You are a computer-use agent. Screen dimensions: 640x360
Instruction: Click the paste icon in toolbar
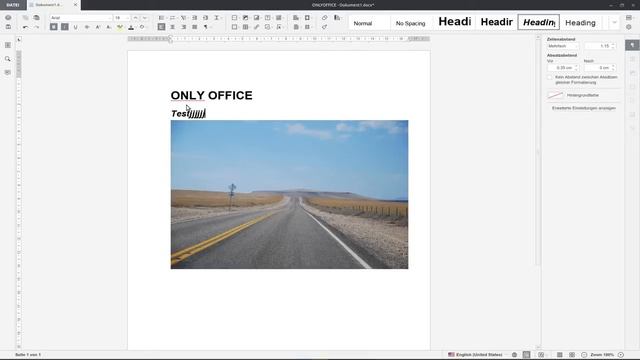[36, 18]
